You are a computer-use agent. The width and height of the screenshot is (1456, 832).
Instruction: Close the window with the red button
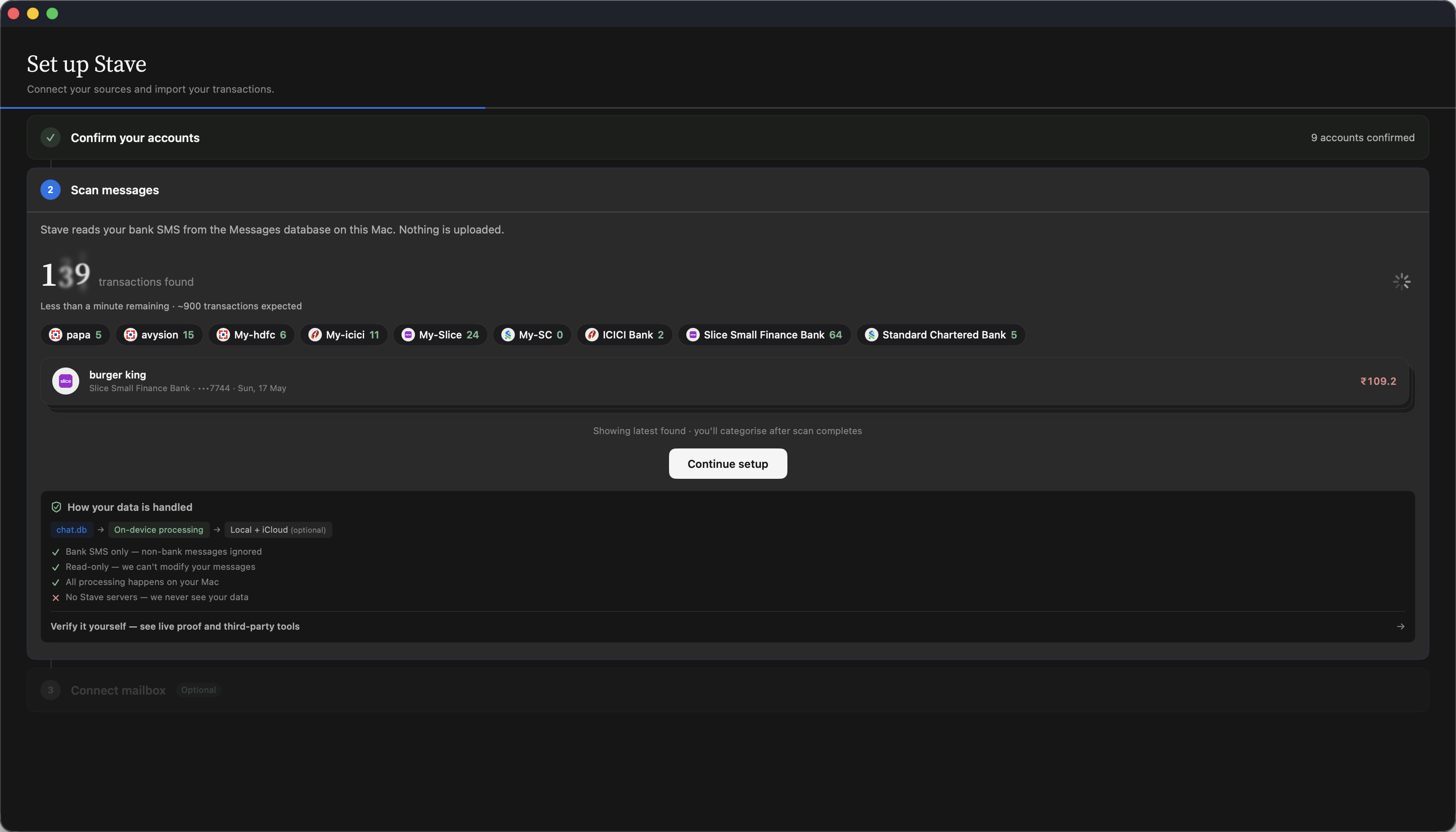tap(14, 13)
